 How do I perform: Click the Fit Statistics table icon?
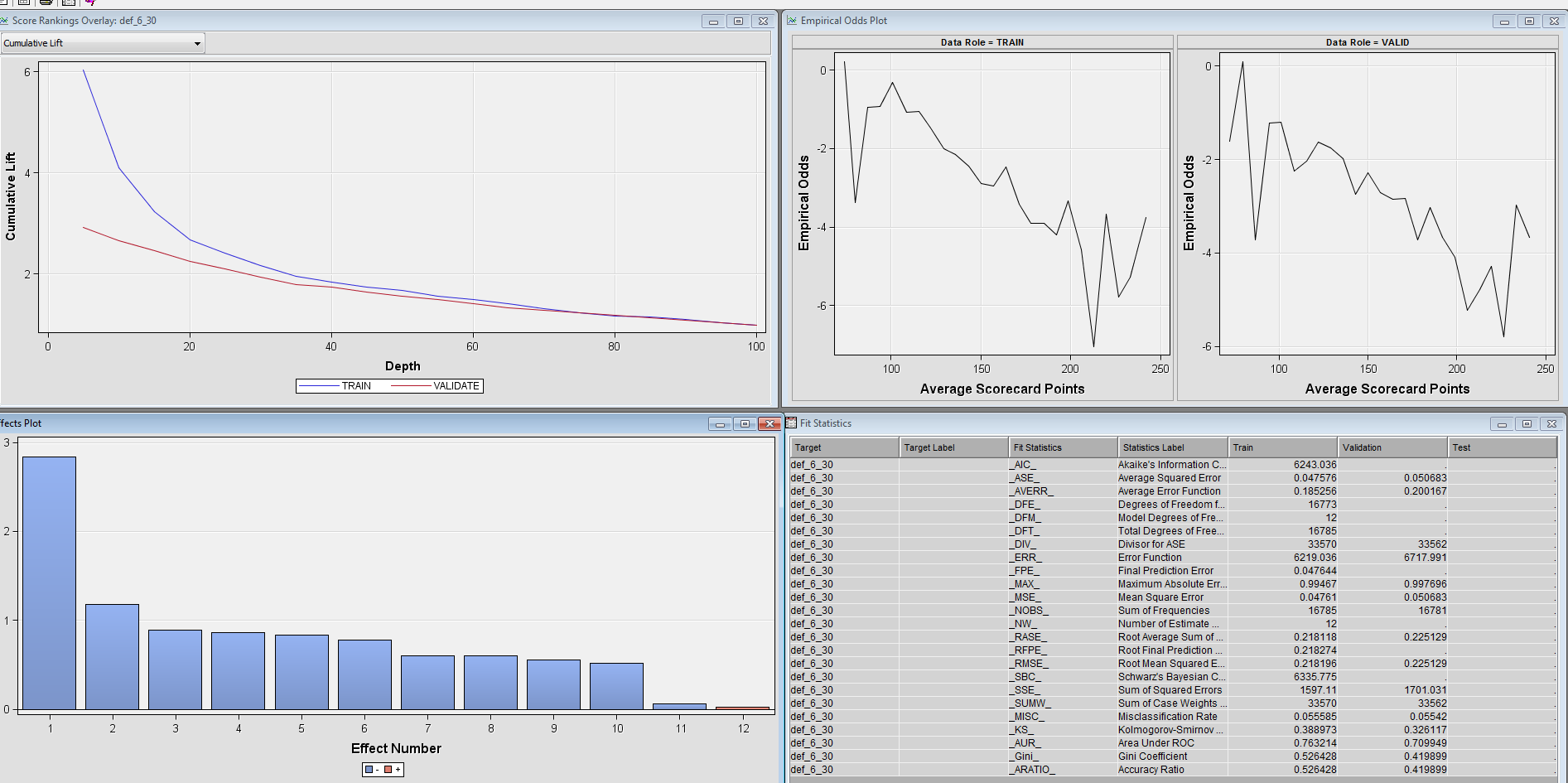(x=793, y=423)
